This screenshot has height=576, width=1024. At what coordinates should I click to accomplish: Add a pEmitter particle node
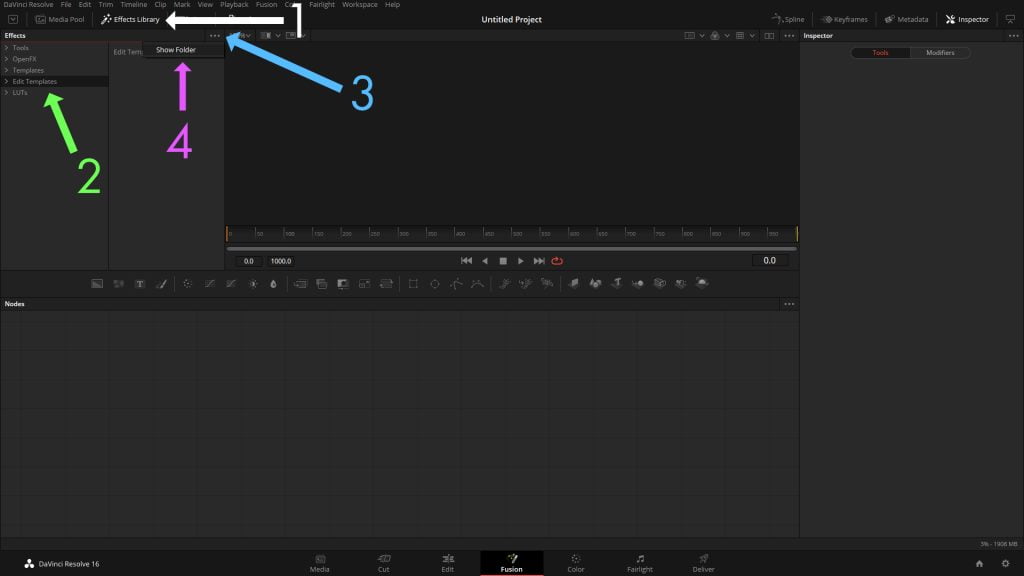(x=504, y=283)
